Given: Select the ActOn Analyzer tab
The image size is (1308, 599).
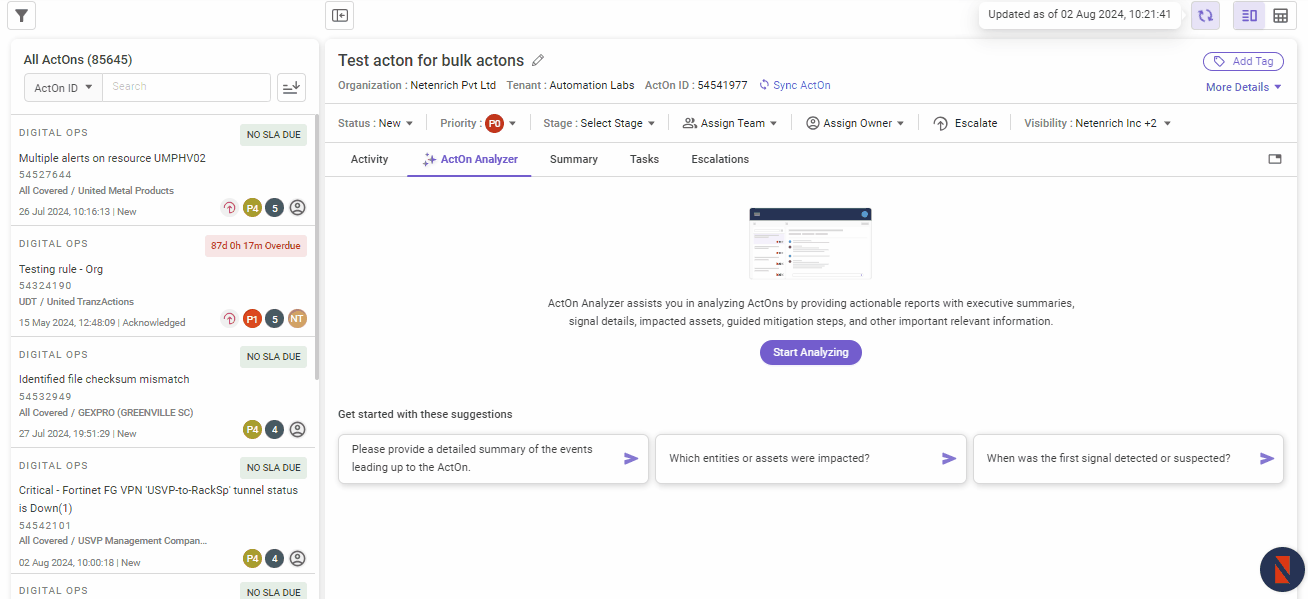Looking at the screenshot, I should pos(469,159).
